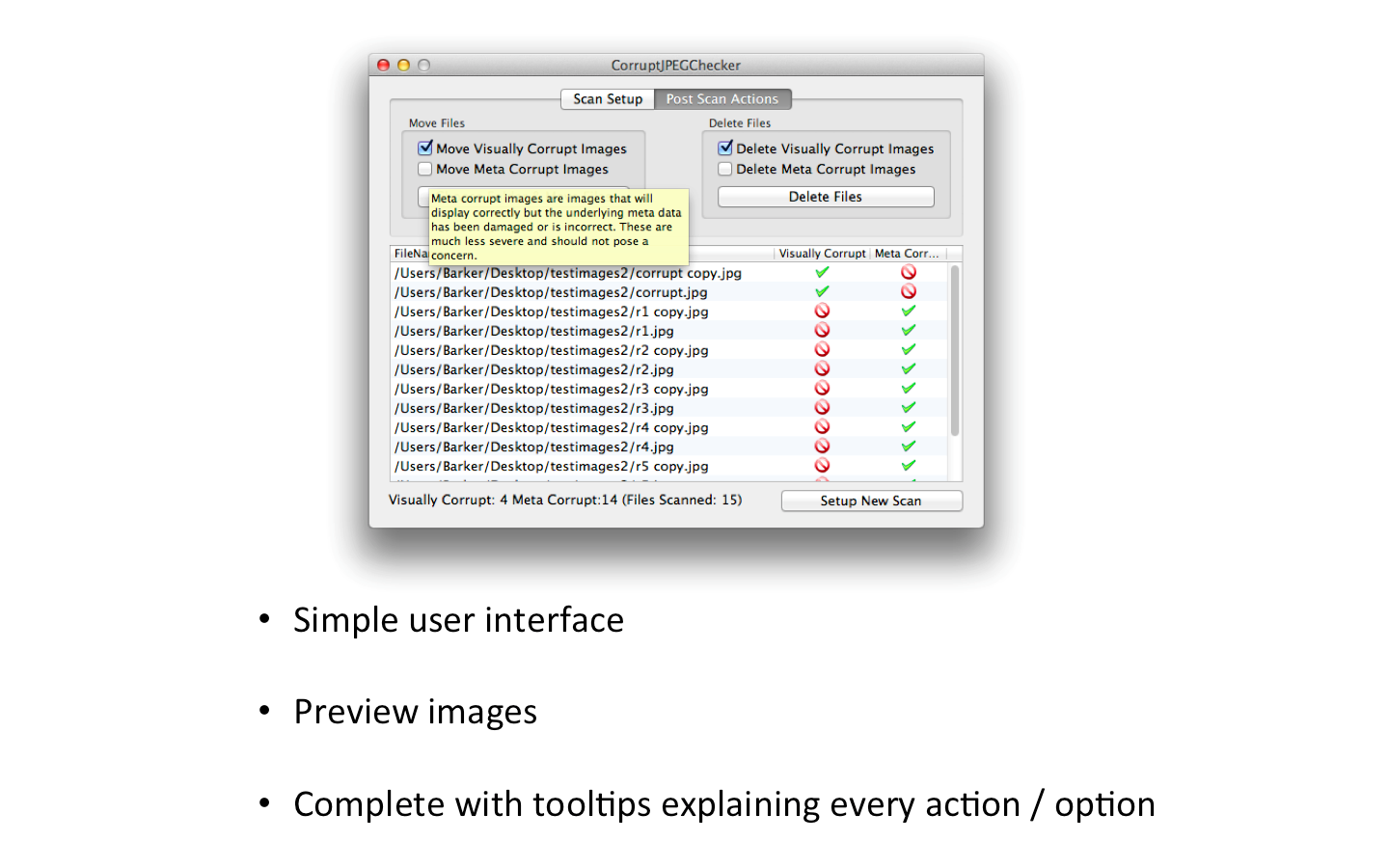Click the Setup New Scan button
The width and height of the screenshot is (1389, 868).
(x=871, y=501)
